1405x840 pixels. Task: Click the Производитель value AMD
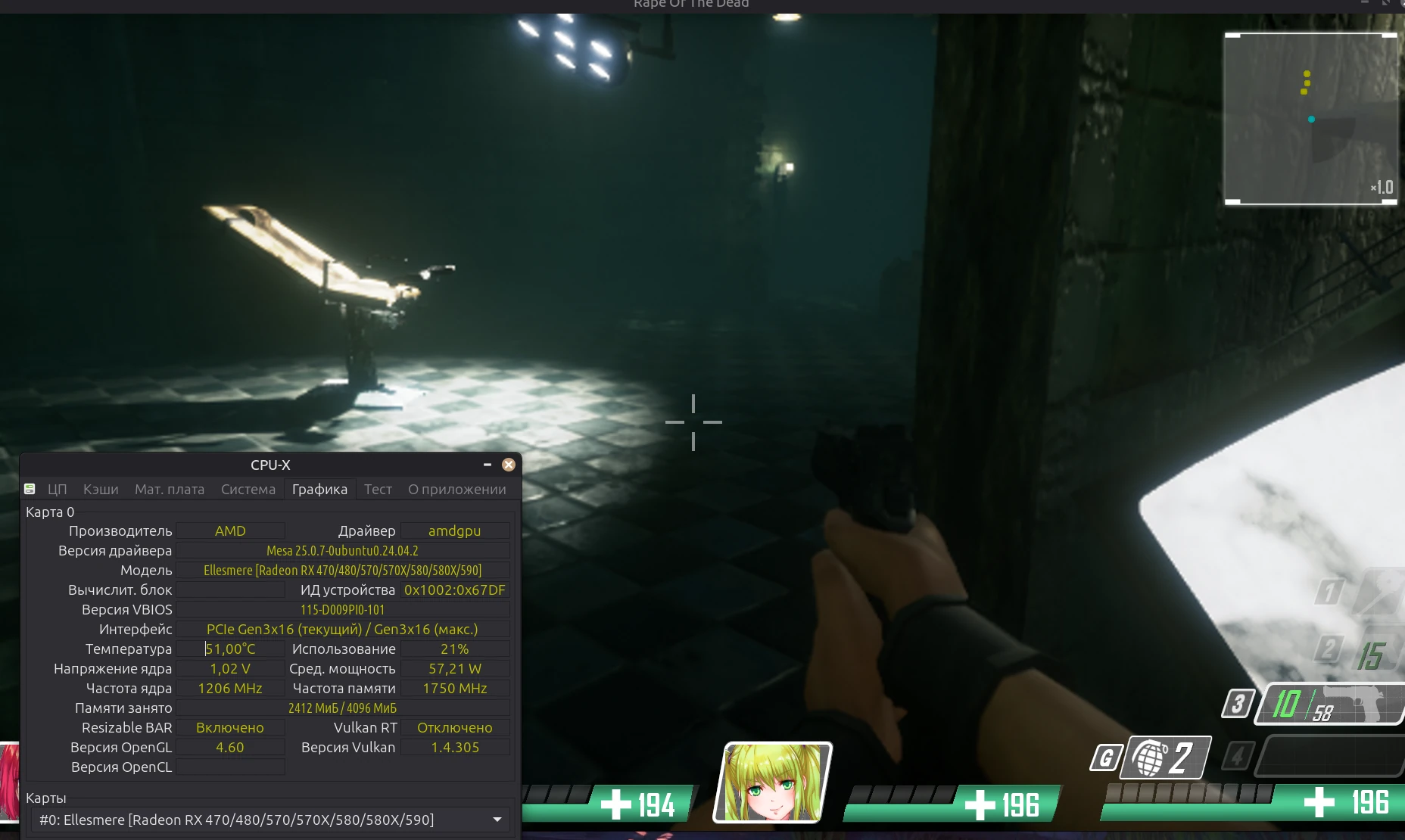pyautogui.click(x=231, y=531)
